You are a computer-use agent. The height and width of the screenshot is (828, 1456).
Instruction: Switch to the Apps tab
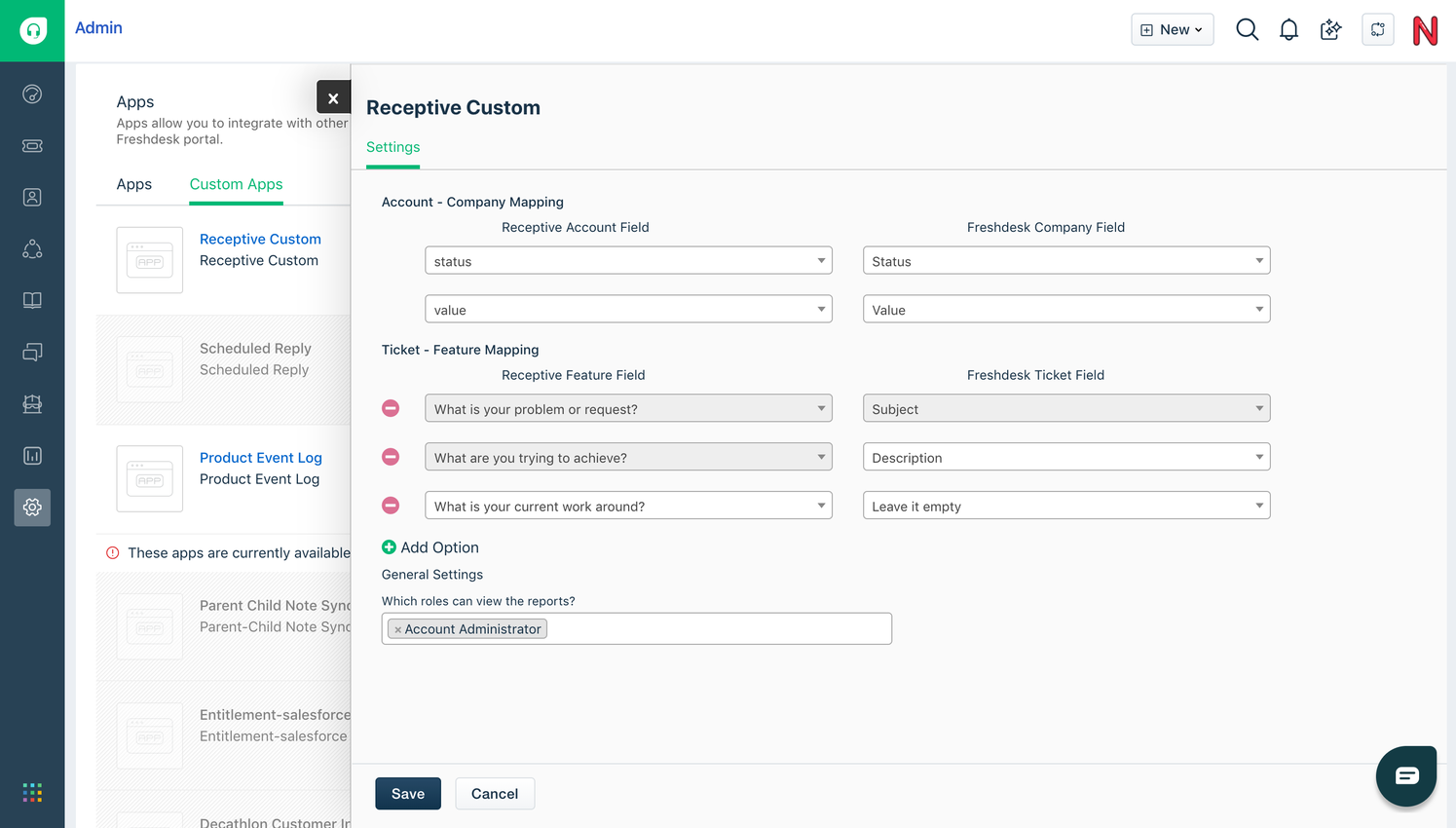tap(134, 184)
